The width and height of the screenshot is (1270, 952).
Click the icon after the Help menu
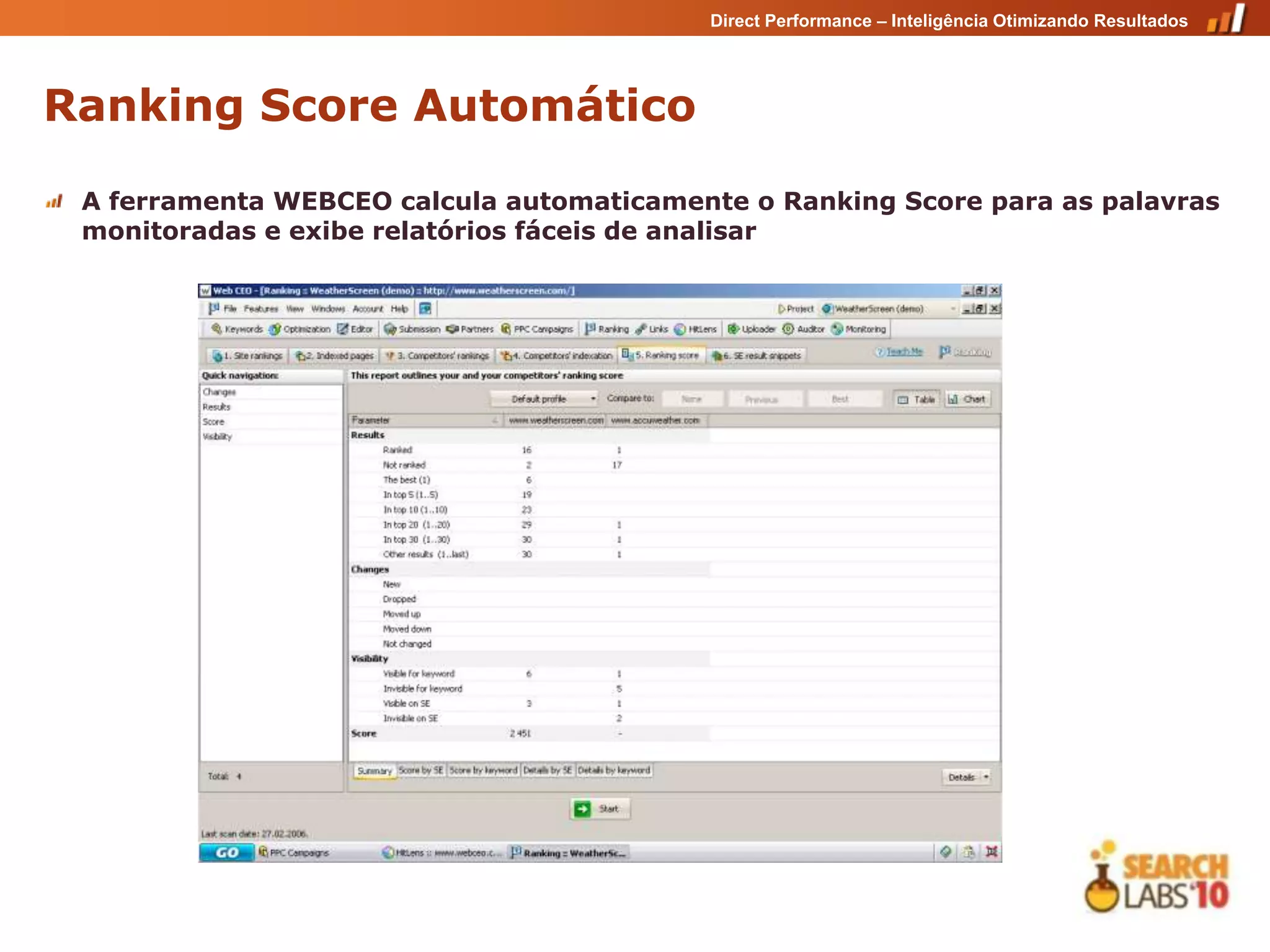pos(425,309)
